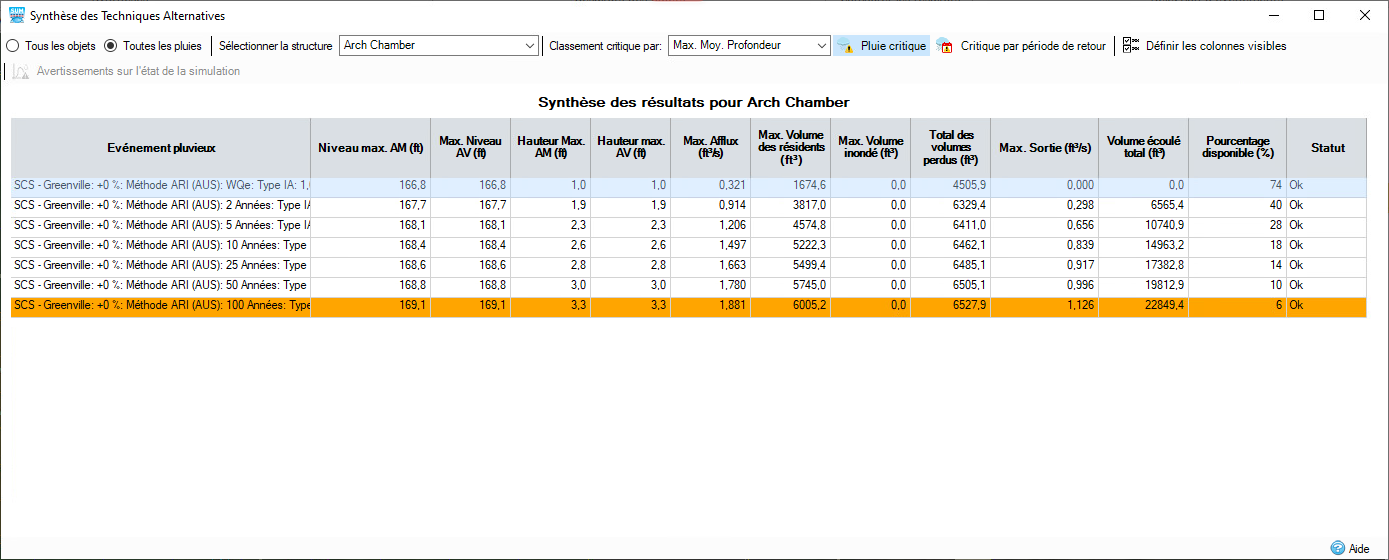Sort by Max. Niveau AV (ft) header
Image resolution: width=1389 pixels, height=560 pixels.
tap(471, 148)
